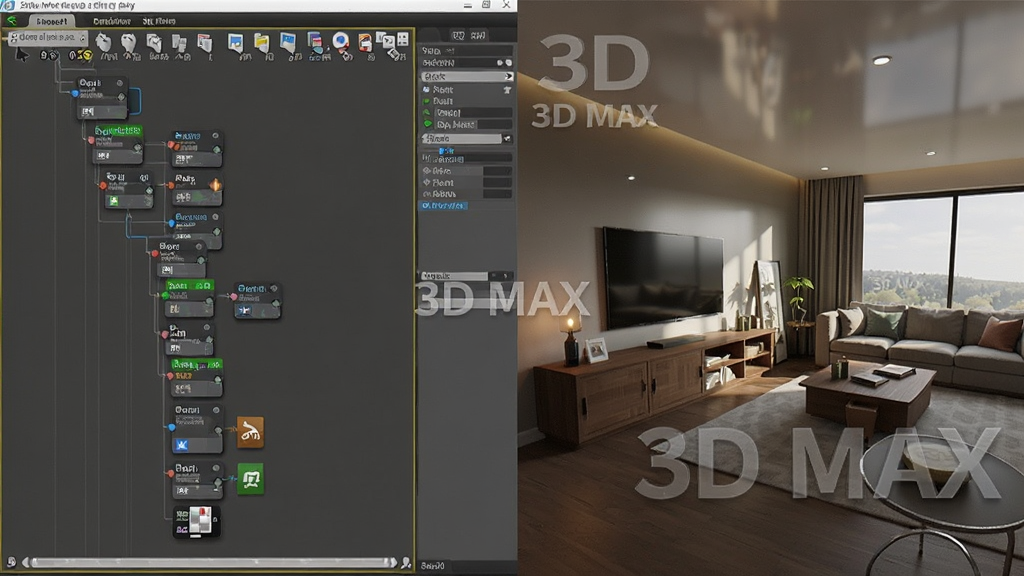Image resolution: width=1024 pixels, height=576 pixels.
Task: Click the horizontal scrollbar track at bottom
Action: [209, 562]
